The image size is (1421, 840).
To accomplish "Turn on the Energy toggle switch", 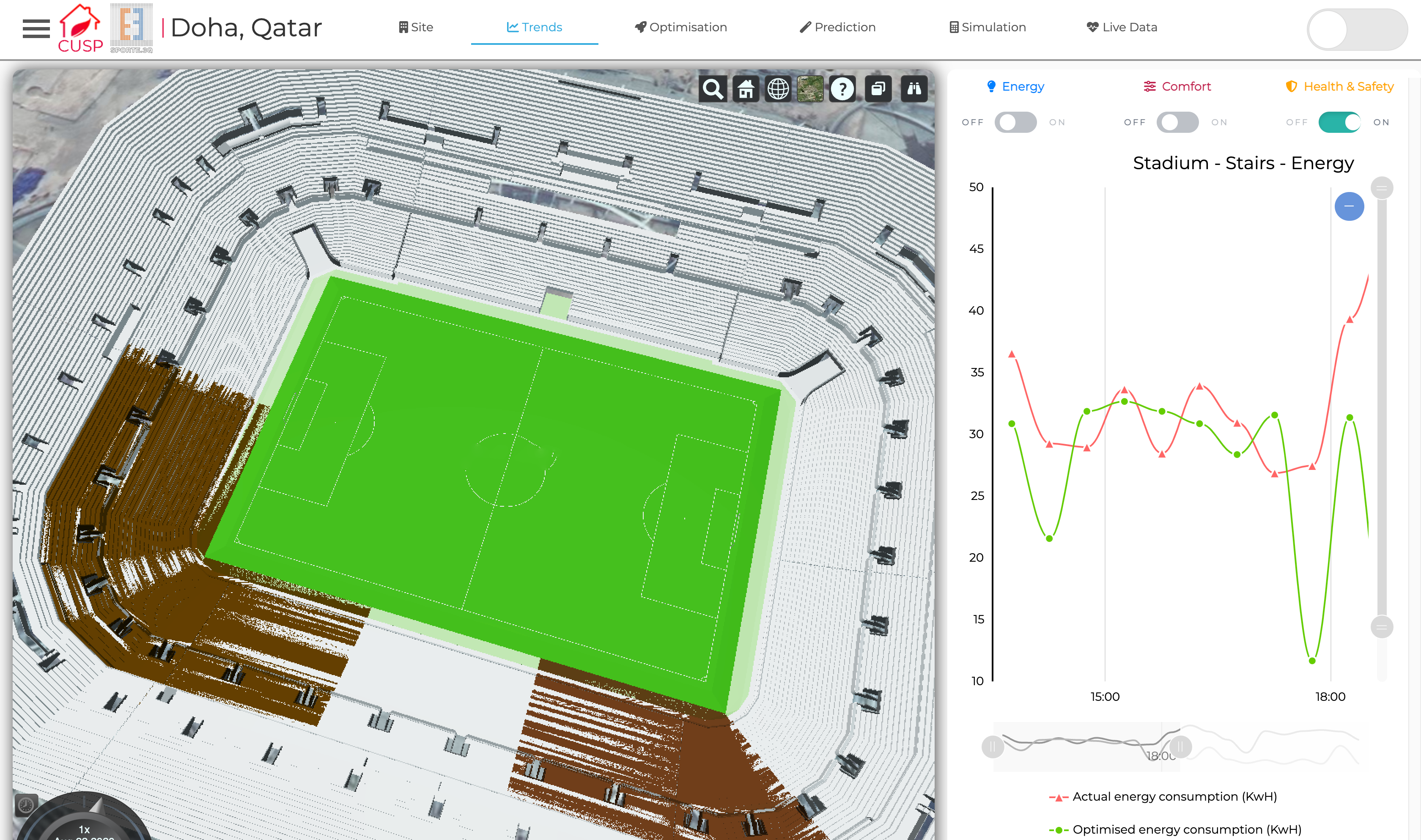I will [1016, 122].
